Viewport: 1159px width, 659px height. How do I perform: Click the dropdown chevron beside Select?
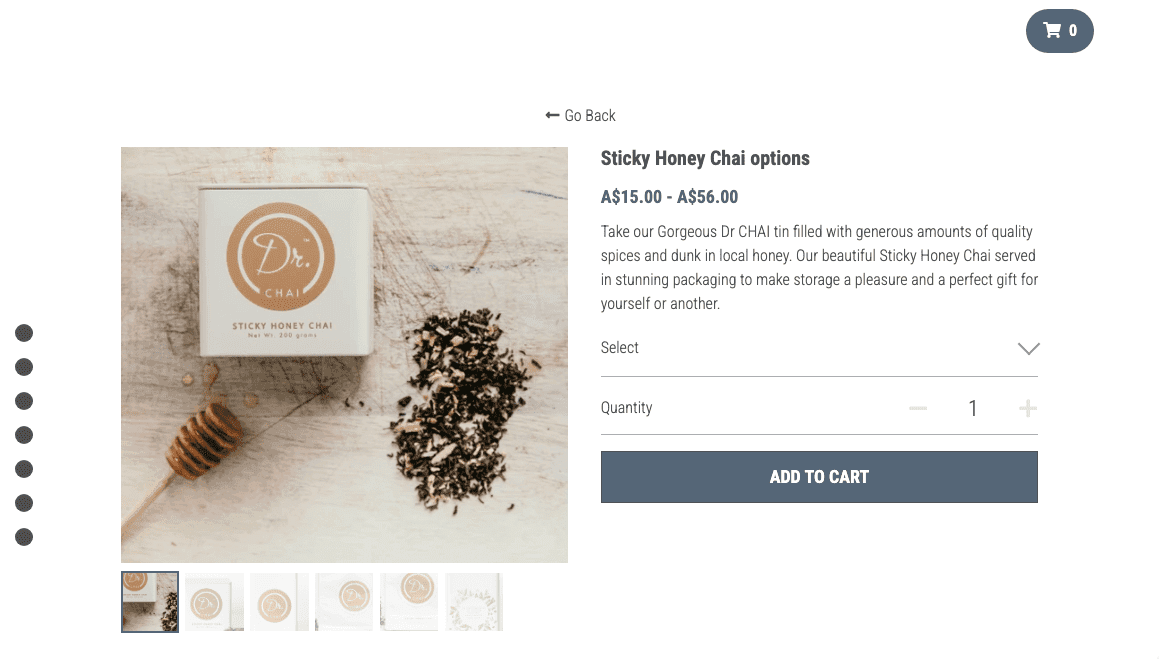(x=1028, y=349)
